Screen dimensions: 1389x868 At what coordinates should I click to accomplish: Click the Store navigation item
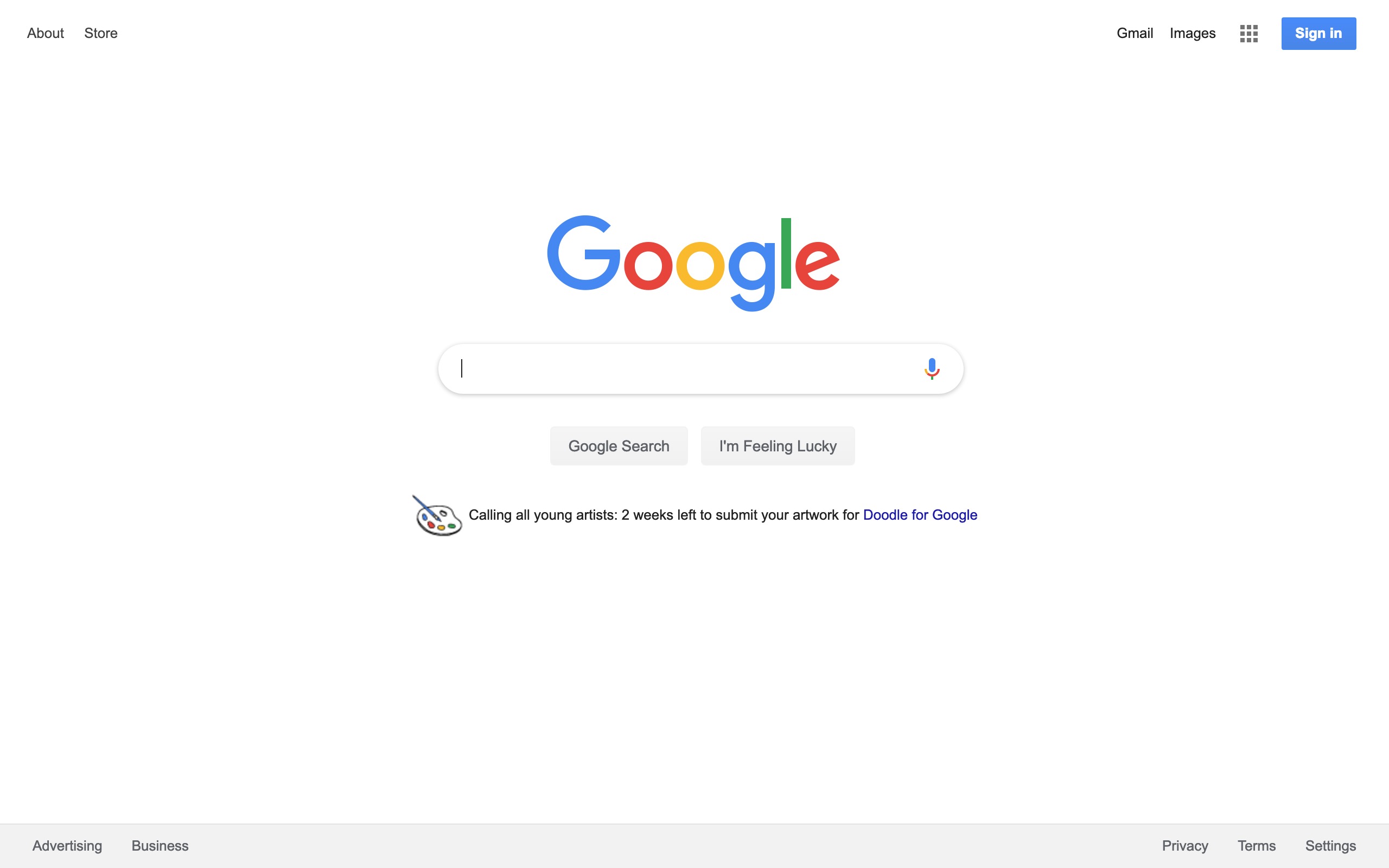pyautogui.click(x=100, y=33)
